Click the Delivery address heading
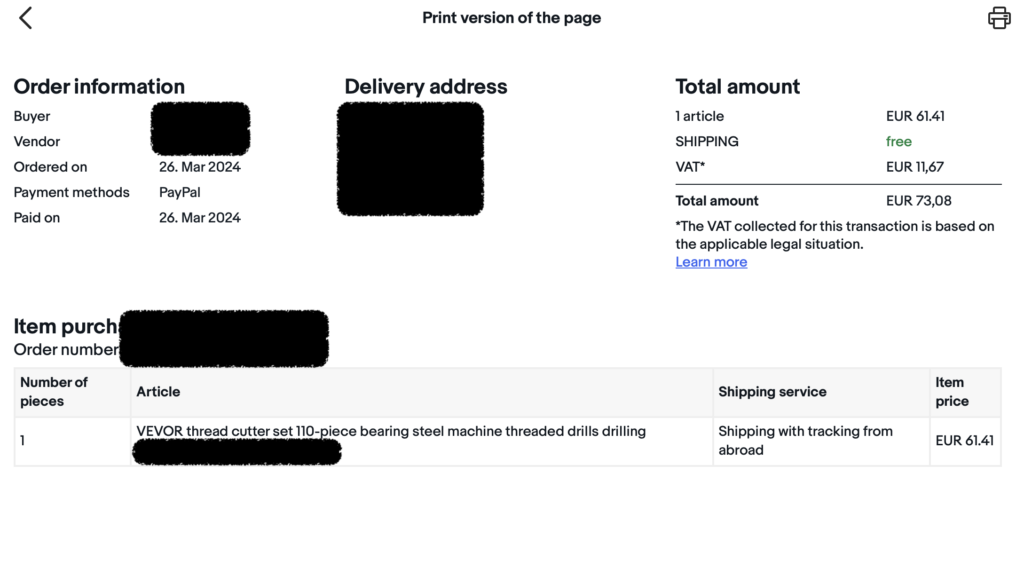The image size is (1024, 568). [x=426, y=86]
